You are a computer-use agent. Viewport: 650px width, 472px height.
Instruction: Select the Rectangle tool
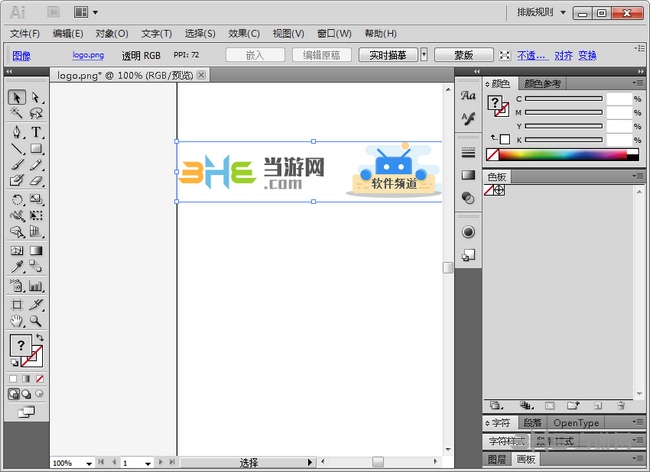pos(36,148)
